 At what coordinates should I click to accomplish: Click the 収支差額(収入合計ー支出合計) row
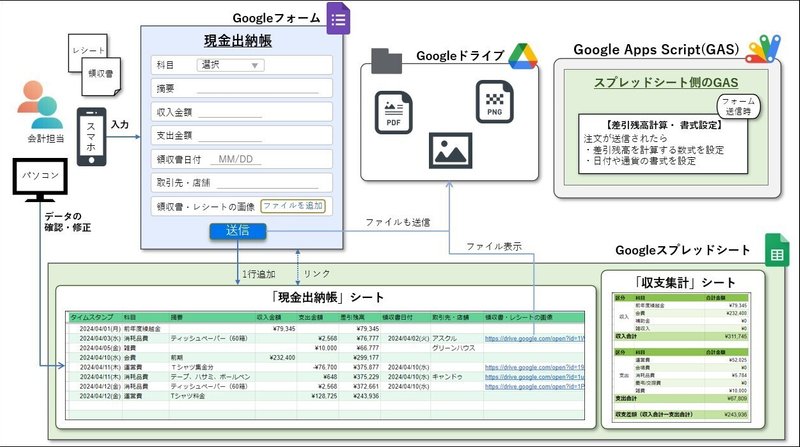tap(681, 415)
